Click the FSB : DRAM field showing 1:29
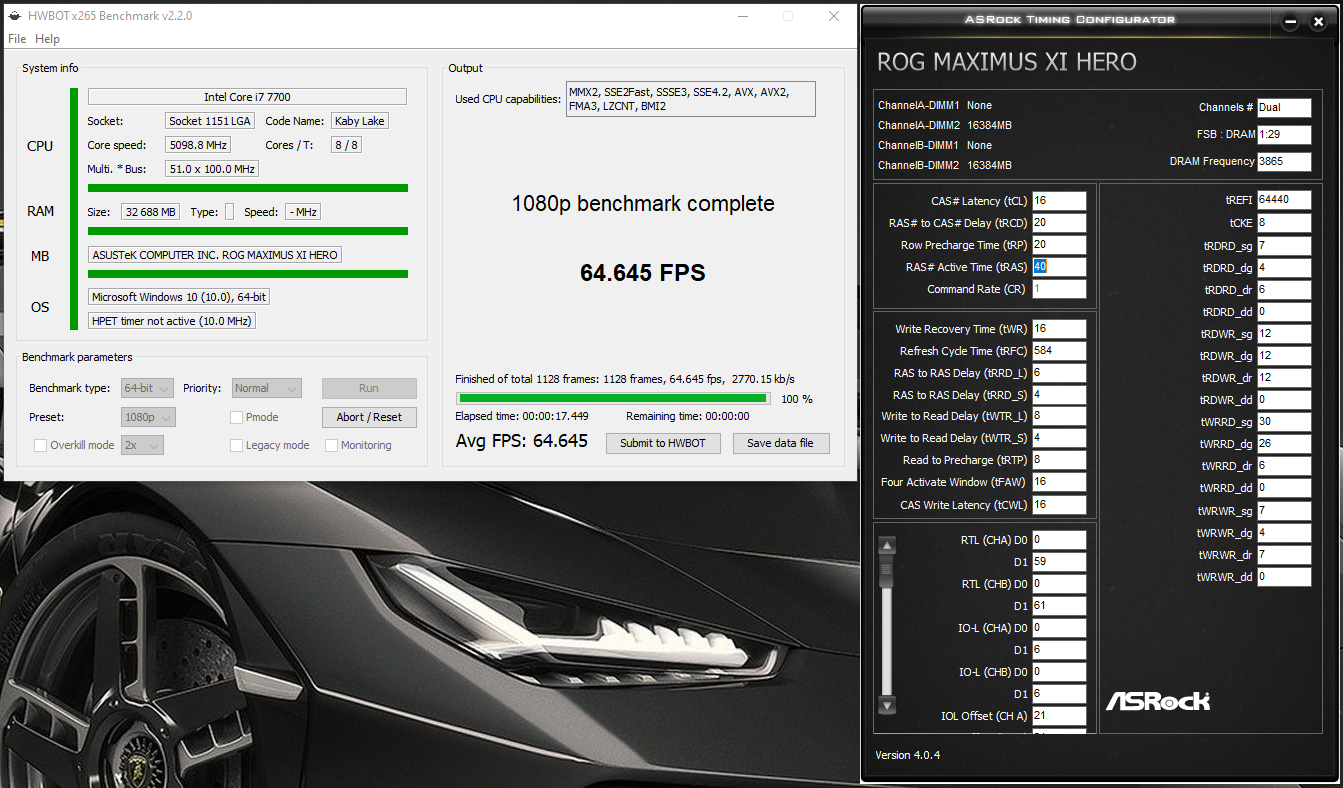The width and height of the screenshot is (1343, 788). [1284, 134]
